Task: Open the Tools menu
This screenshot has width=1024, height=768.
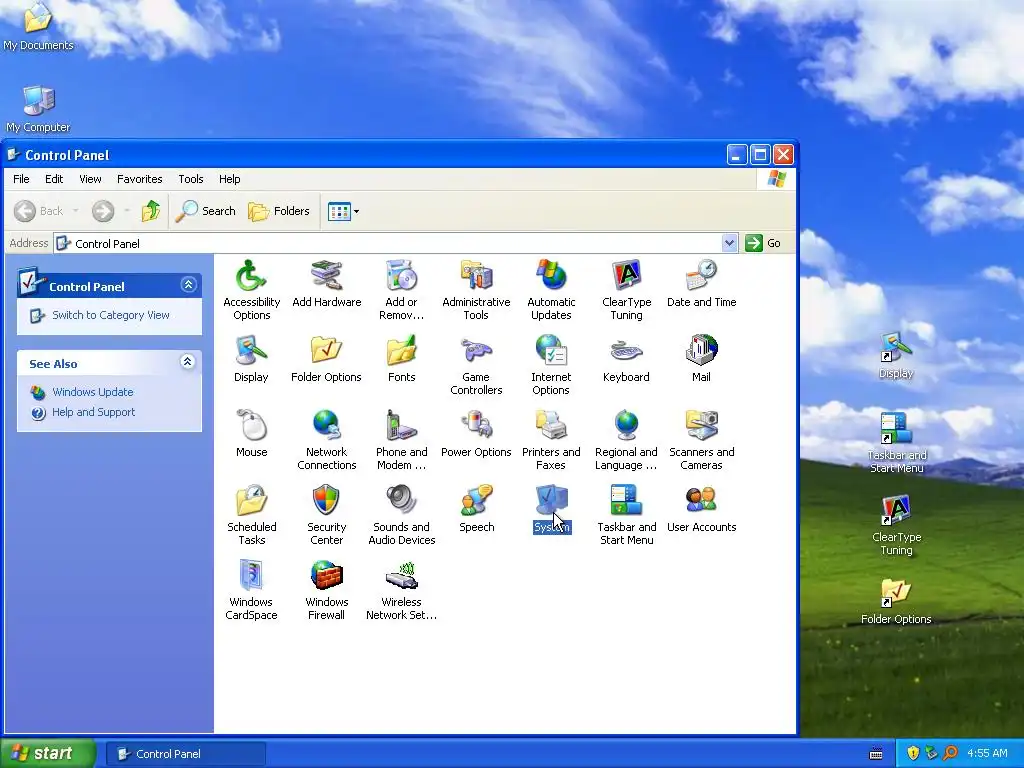Action: [x=191, y=179]
